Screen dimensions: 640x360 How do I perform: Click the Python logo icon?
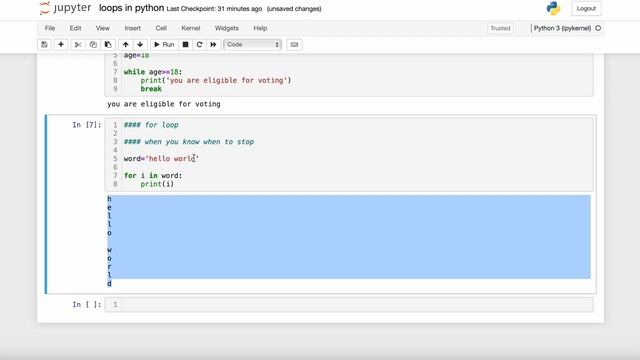[553, 9]
